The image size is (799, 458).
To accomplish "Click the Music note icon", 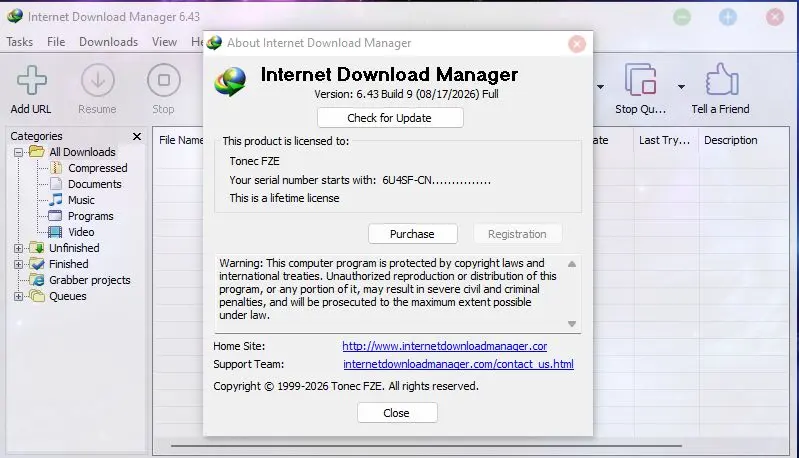I will click(56, 199).
